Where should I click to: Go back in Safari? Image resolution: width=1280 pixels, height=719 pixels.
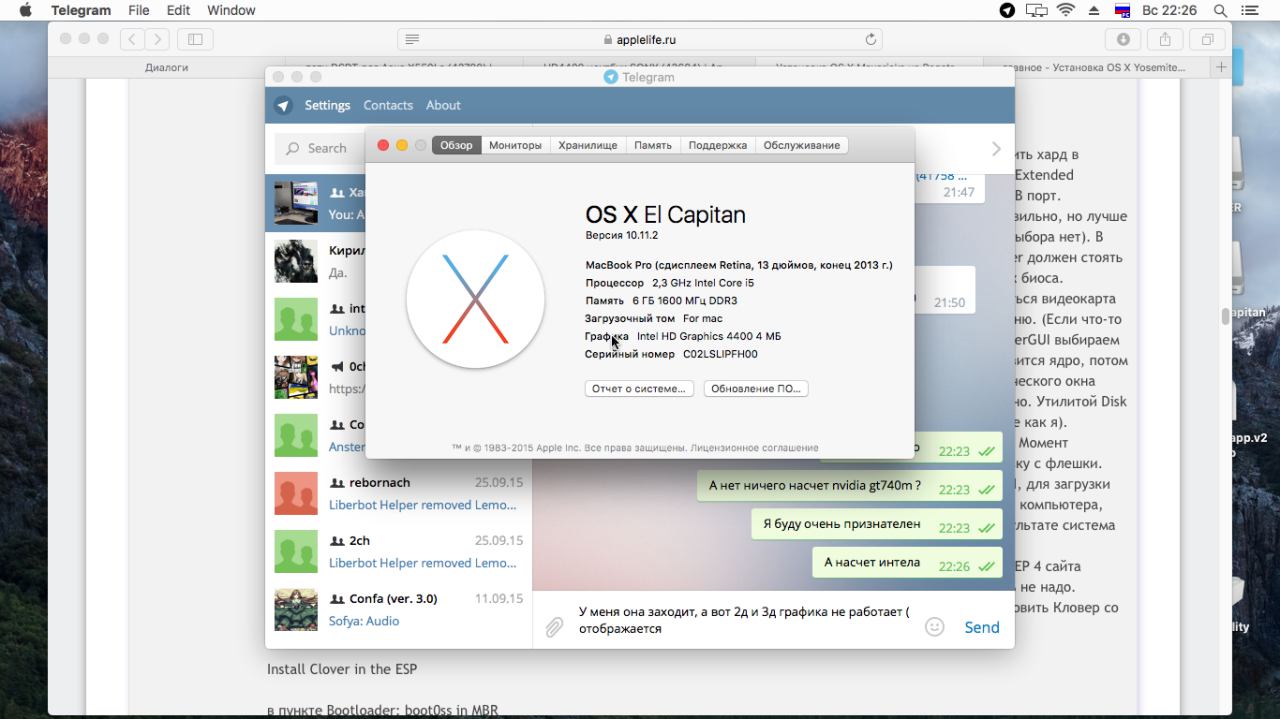coord(132,39)
